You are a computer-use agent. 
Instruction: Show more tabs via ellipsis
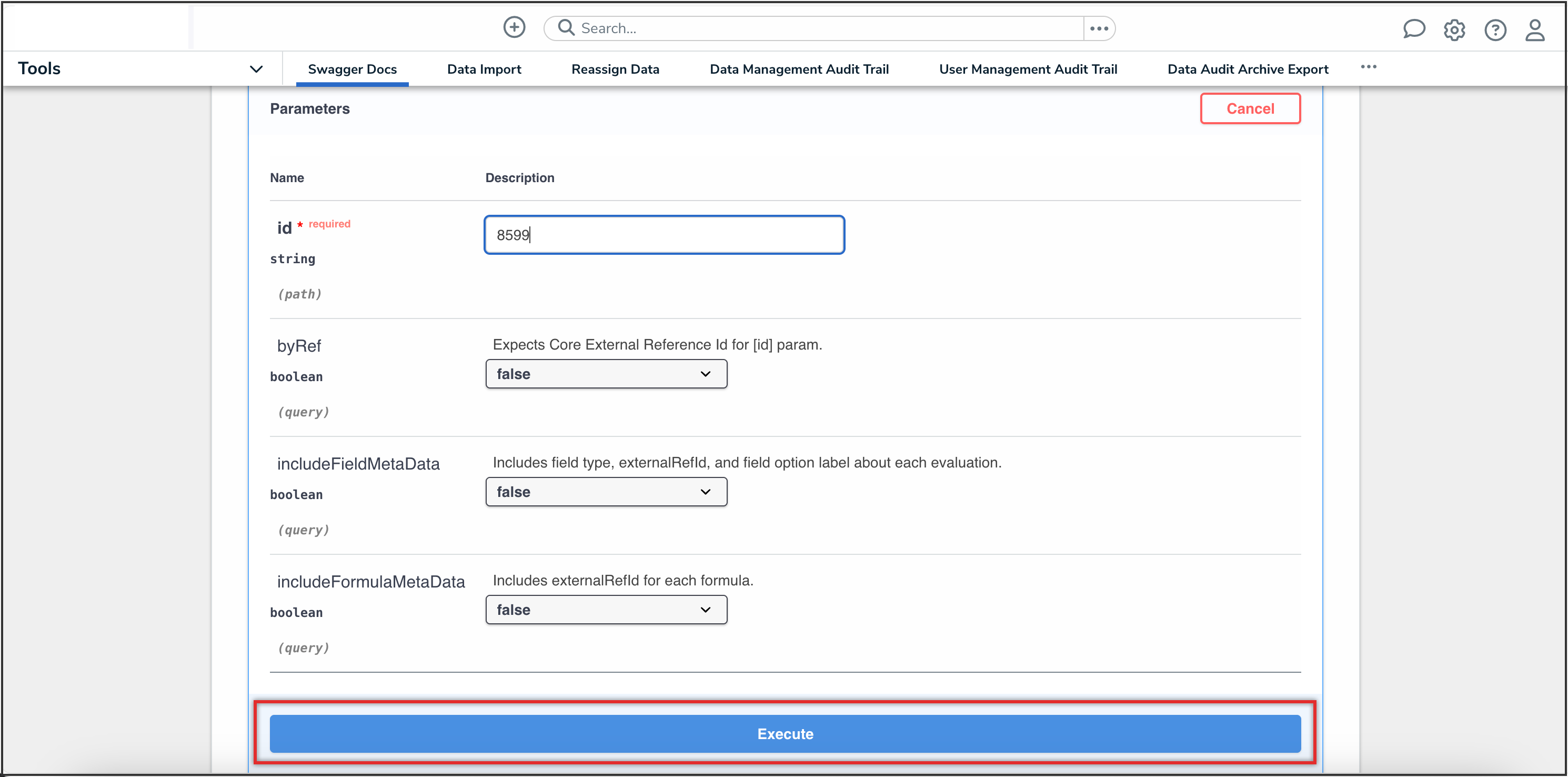coord(1369,67)
